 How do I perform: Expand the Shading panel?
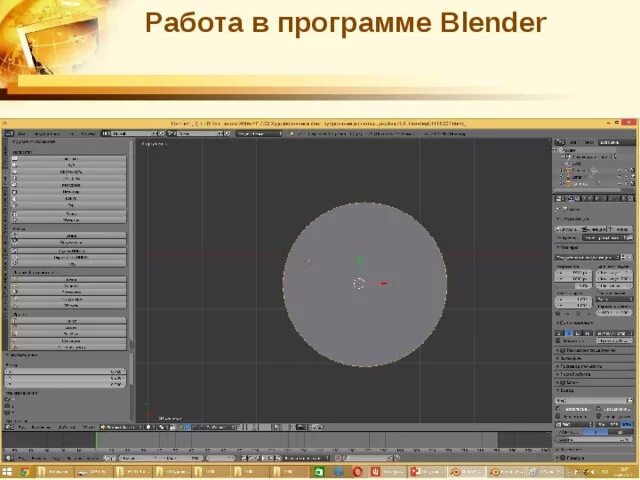(594, 358)
